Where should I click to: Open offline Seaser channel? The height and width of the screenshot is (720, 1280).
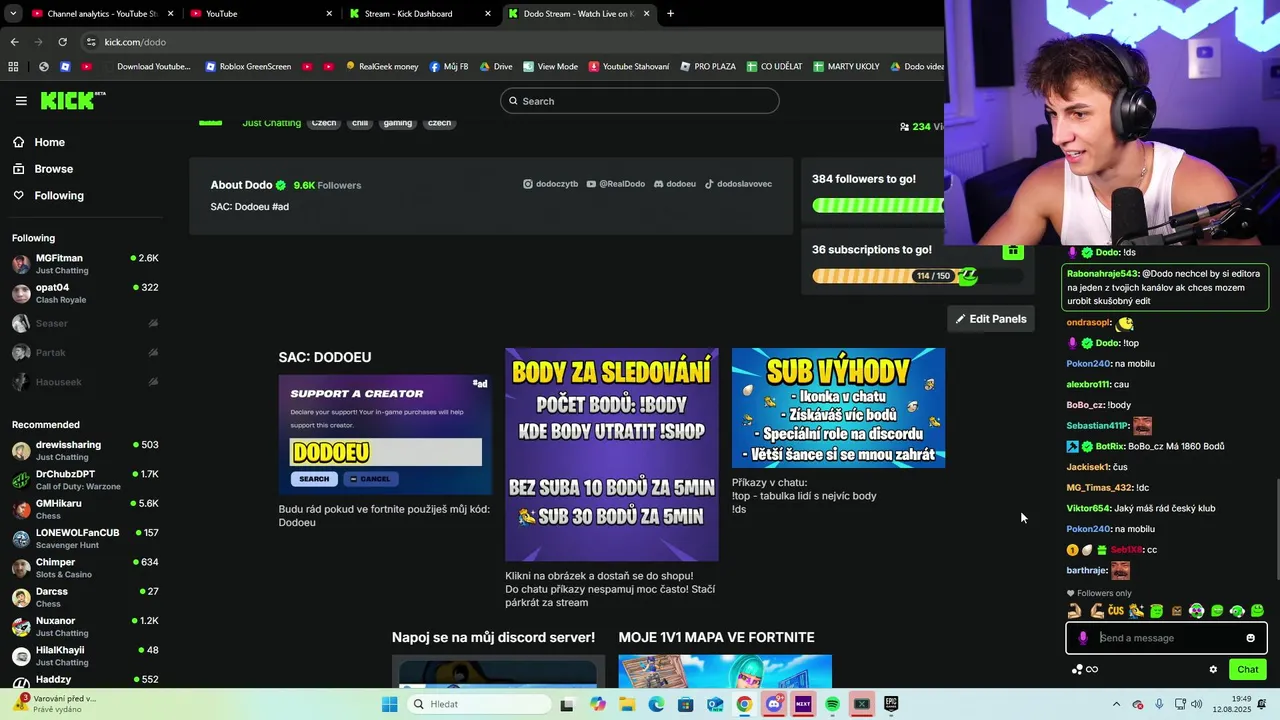pyautogui.click(x=85, y=323)
